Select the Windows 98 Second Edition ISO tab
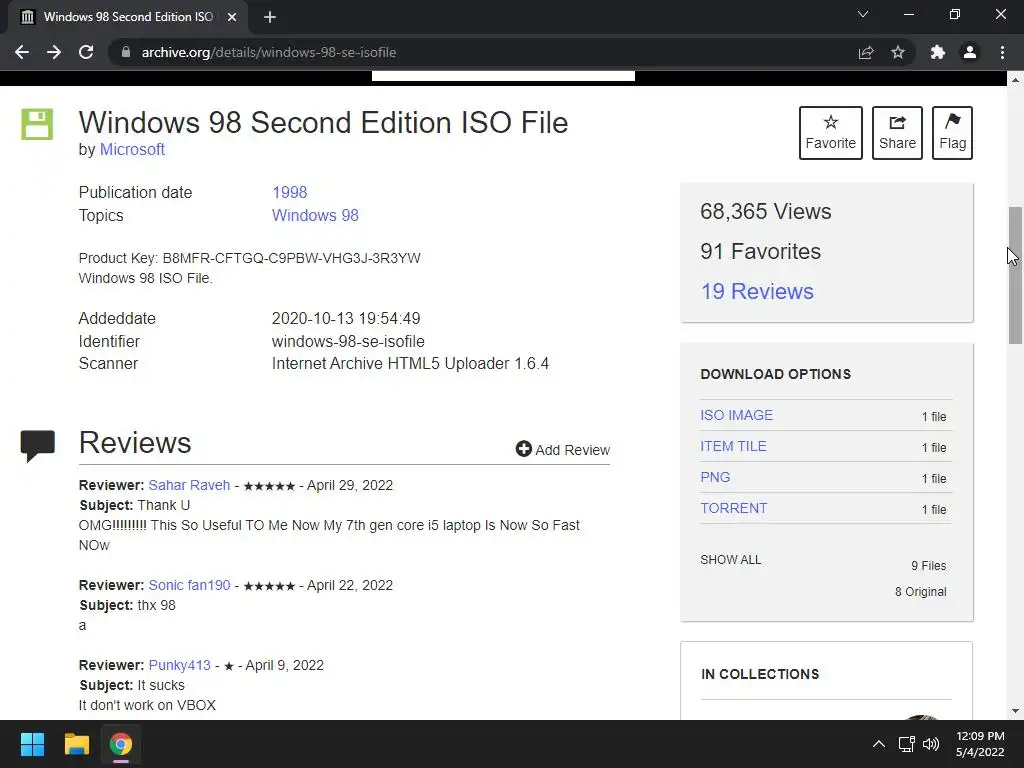 (x=128, y=17)
